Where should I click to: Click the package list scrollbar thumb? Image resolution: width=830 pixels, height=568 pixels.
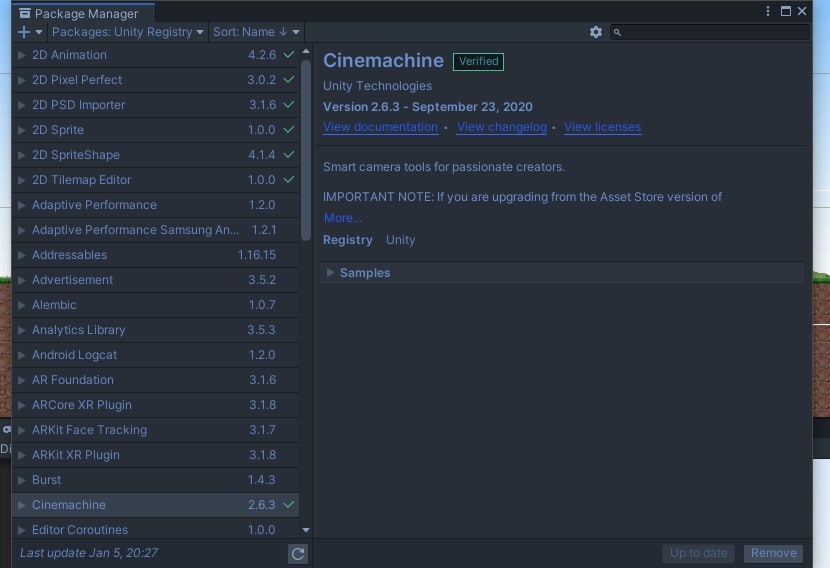(x=305, y=151)
